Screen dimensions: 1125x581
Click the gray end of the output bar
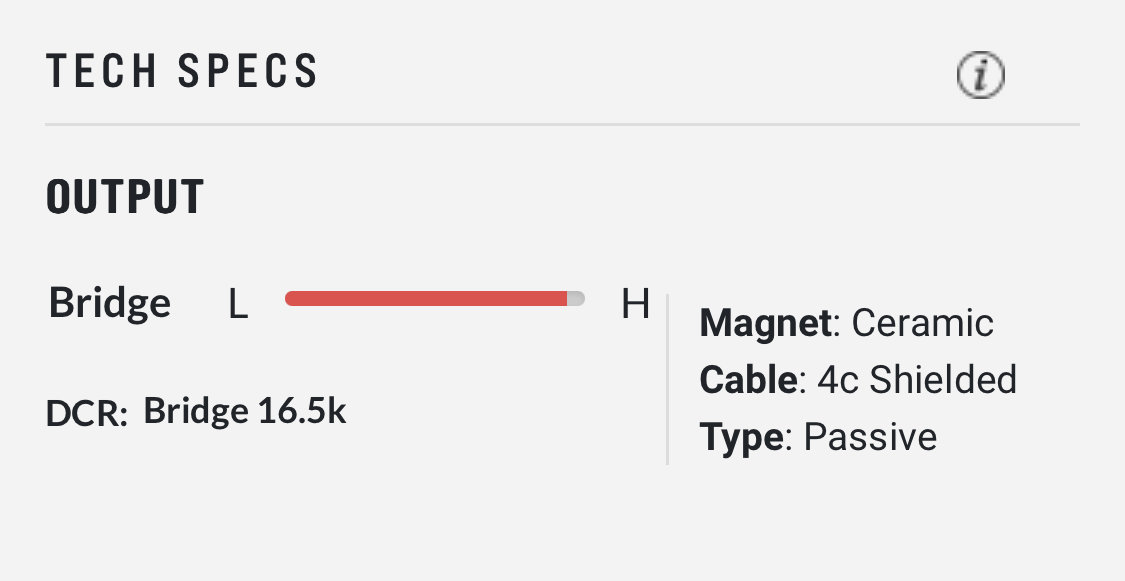click(x=576, y=298)
